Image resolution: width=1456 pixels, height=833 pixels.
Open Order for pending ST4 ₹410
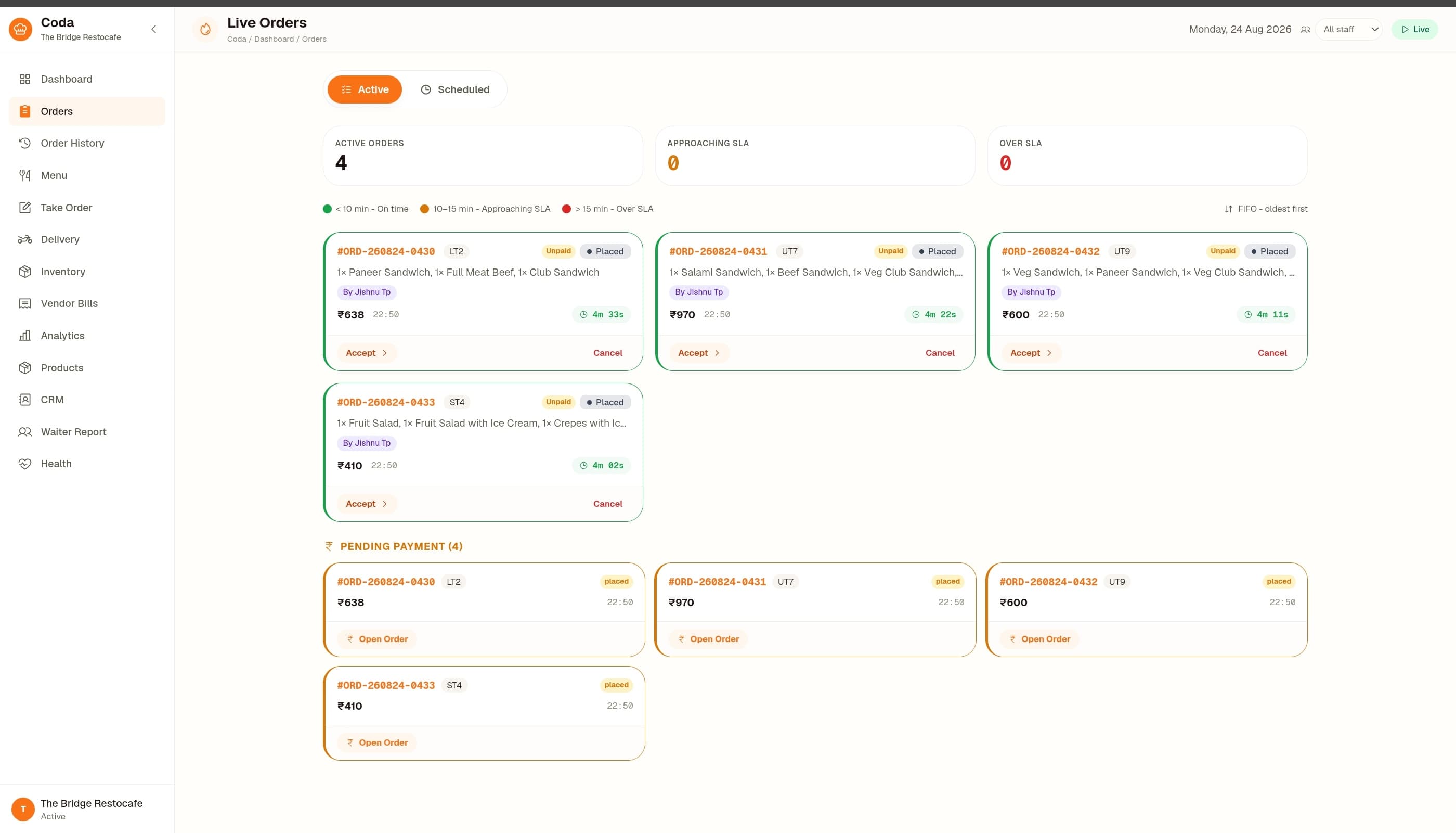click(376, 742)
